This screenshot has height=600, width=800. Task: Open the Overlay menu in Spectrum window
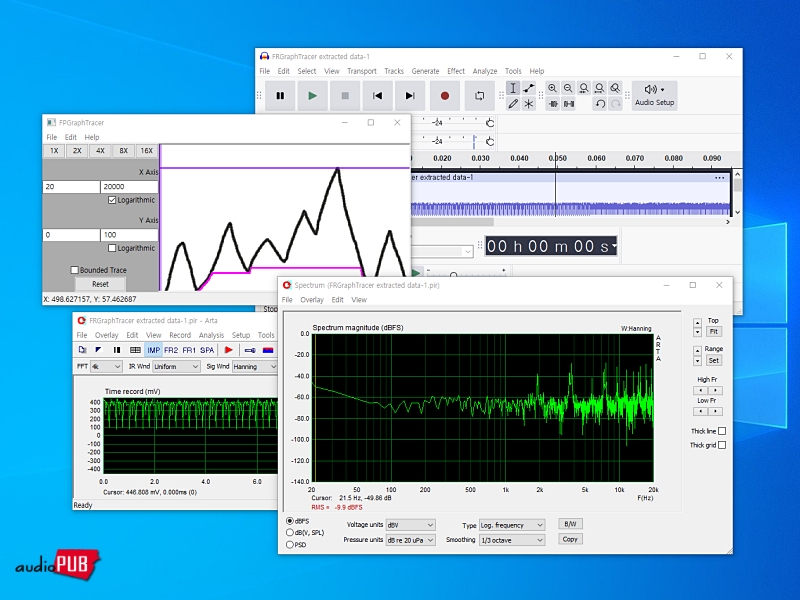[312, 300]
